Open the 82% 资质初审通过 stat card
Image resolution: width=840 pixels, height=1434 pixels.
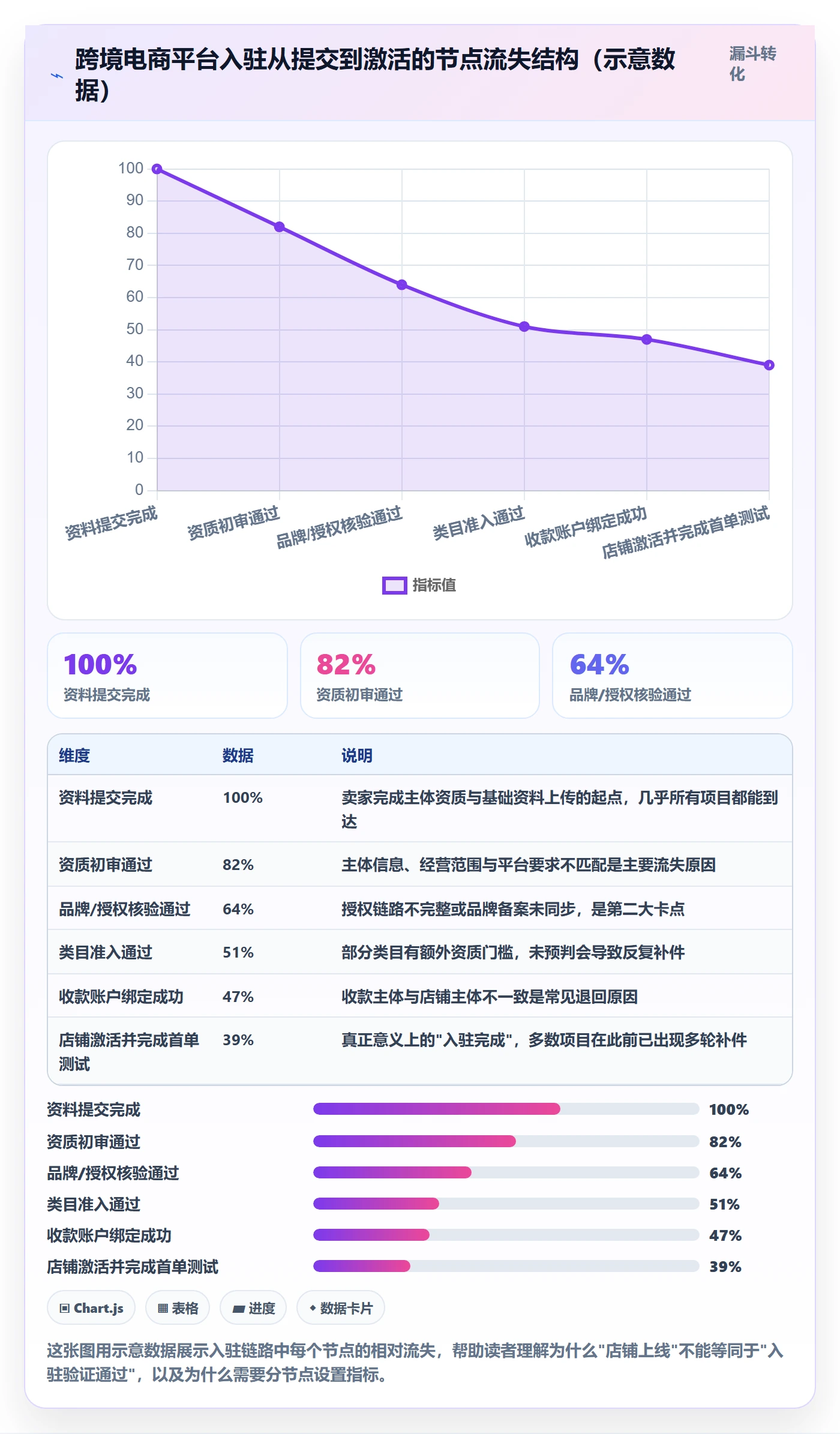click(420, 676)
